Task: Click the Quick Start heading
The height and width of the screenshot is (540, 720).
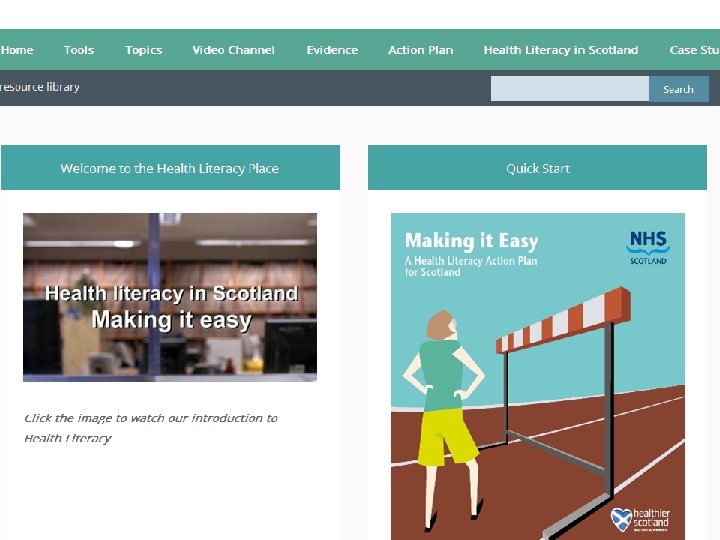Action: click(x=537, y=168)
